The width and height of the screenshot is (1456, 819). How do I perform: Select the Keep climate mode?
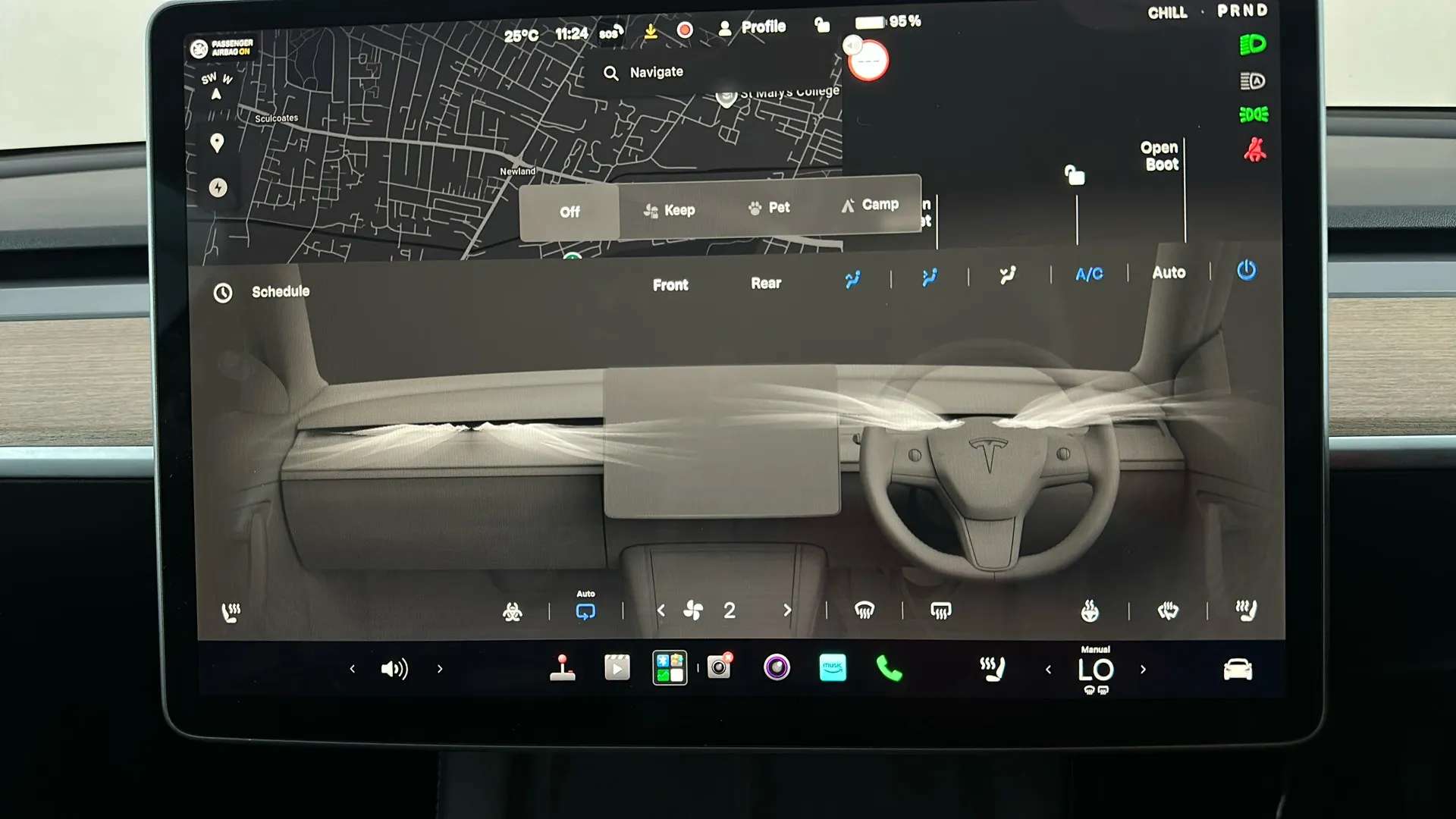click(669, 210)
